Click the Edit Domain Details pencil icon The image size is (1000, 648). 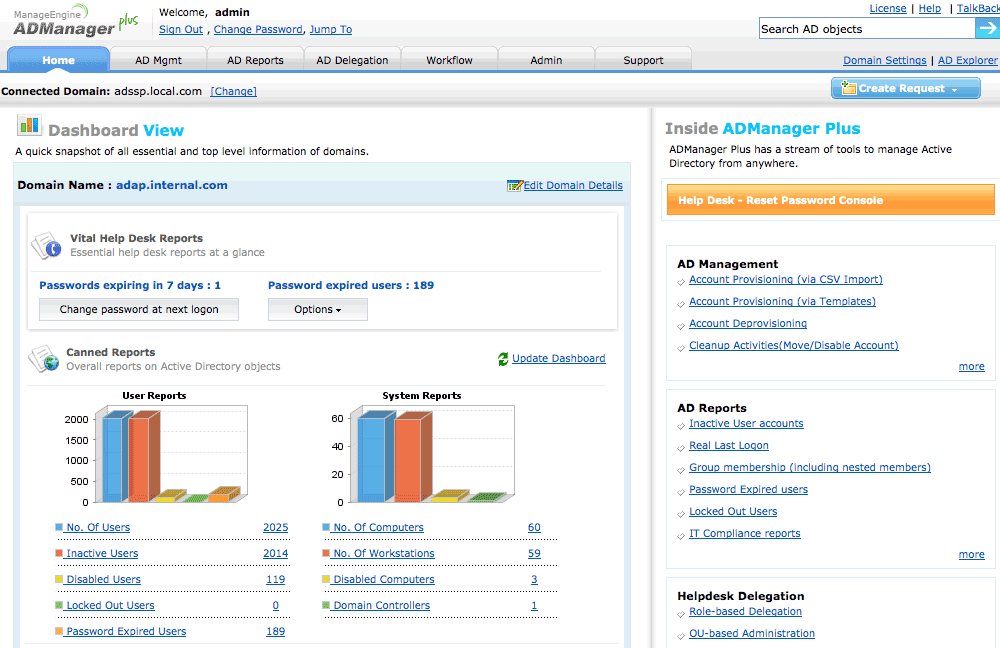click(515, 186)
